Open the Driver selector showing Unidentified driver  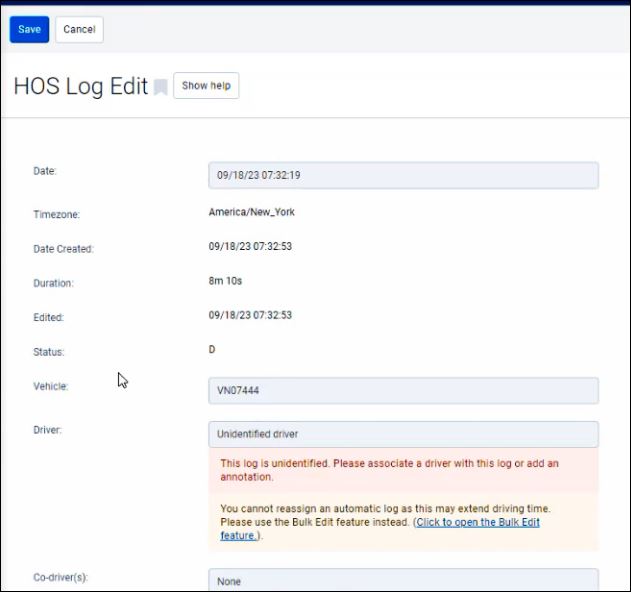[x=403, y=434]
